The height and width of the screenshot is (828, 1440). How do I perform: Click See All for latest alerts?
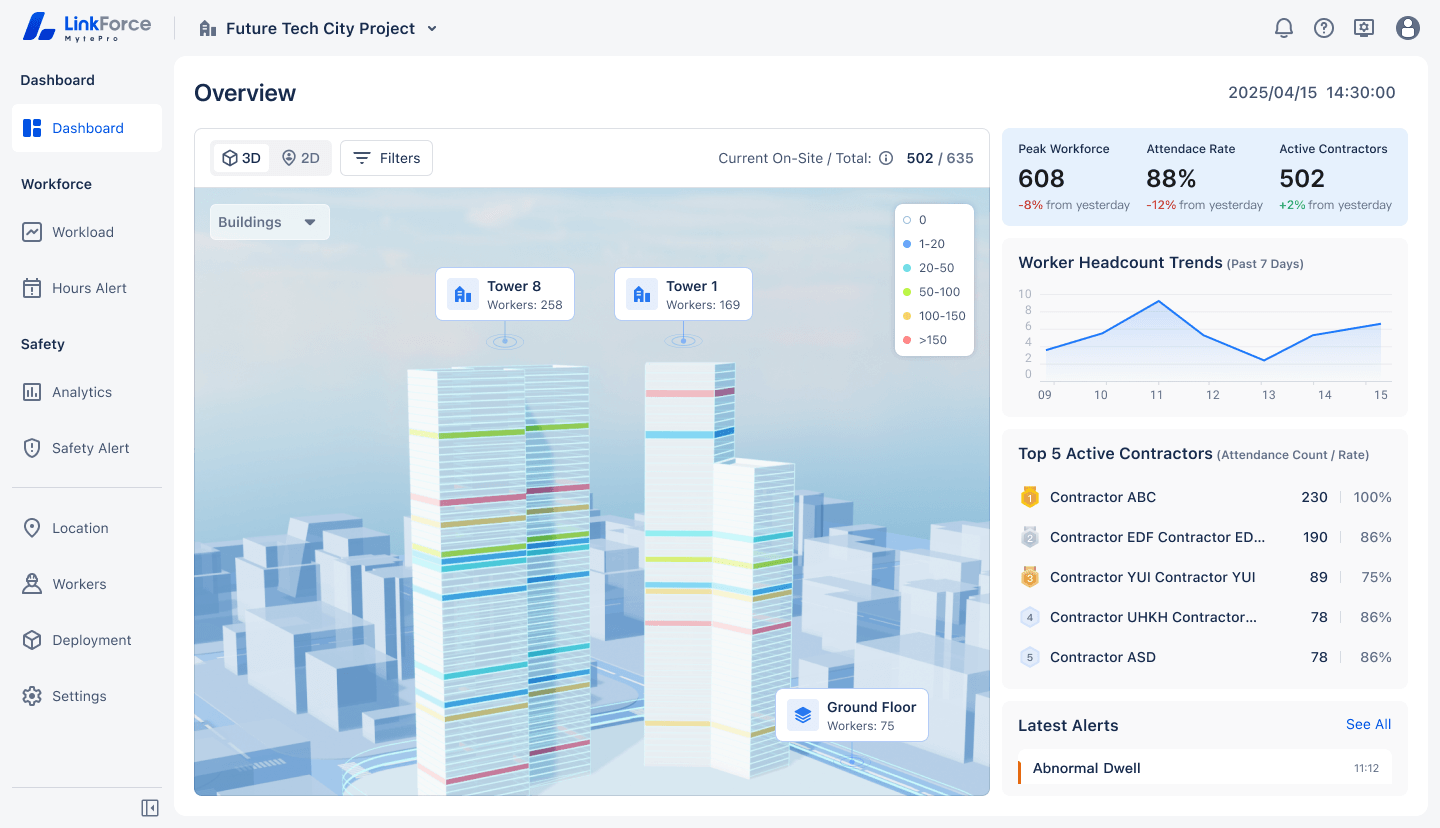pyautogui.click(x=1368, y=724)
